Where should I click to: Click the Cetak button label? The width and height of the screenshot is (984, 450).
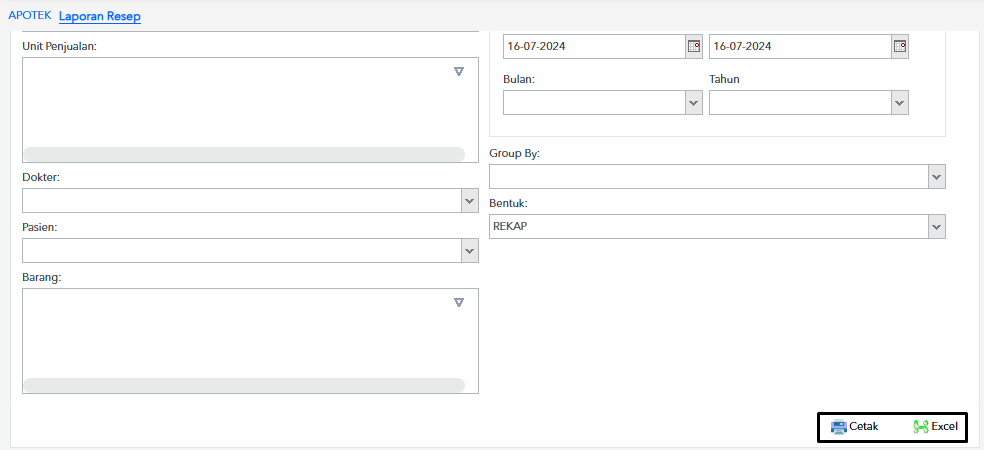pyautogui.click(x=864, y=427)
